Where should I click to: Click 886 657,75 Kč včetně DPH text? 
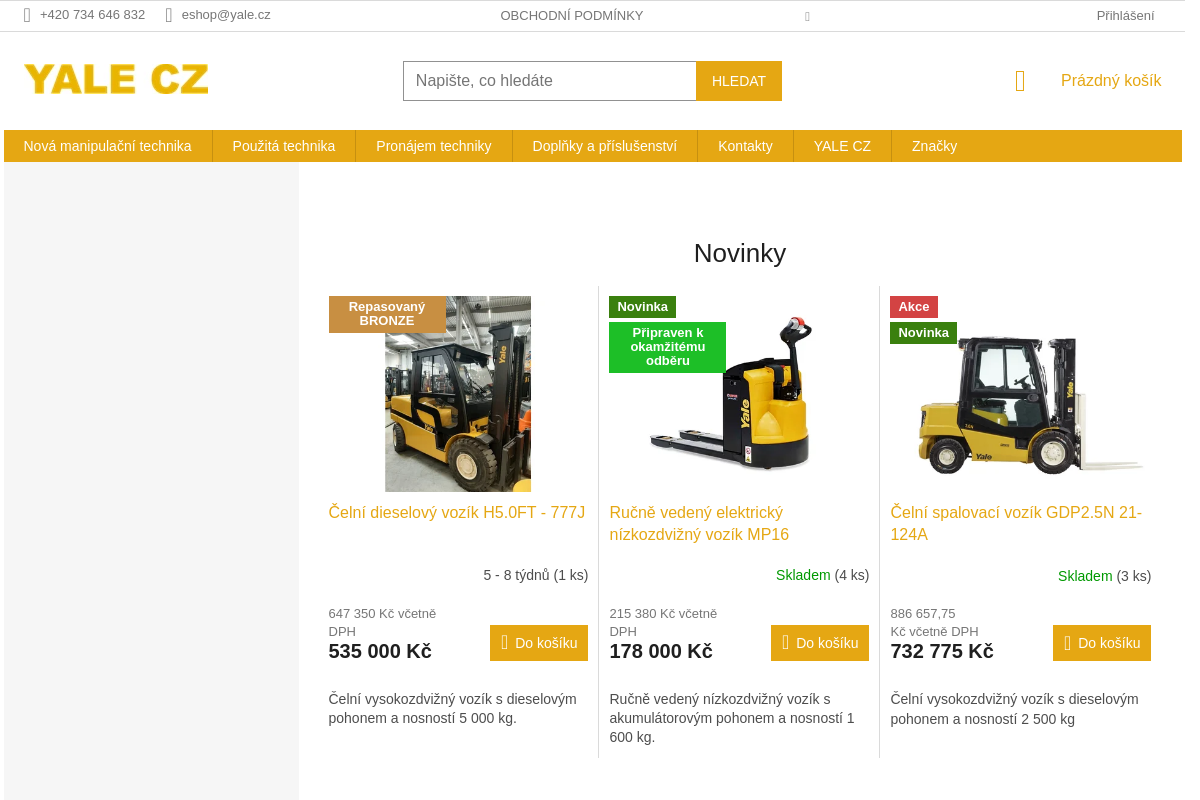(935, 622)
